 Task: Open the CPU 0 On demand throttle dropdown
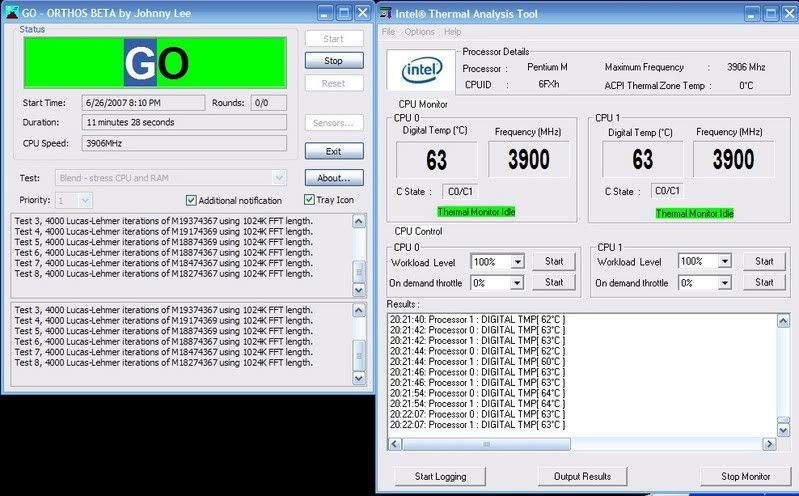[x=517, y=283]
